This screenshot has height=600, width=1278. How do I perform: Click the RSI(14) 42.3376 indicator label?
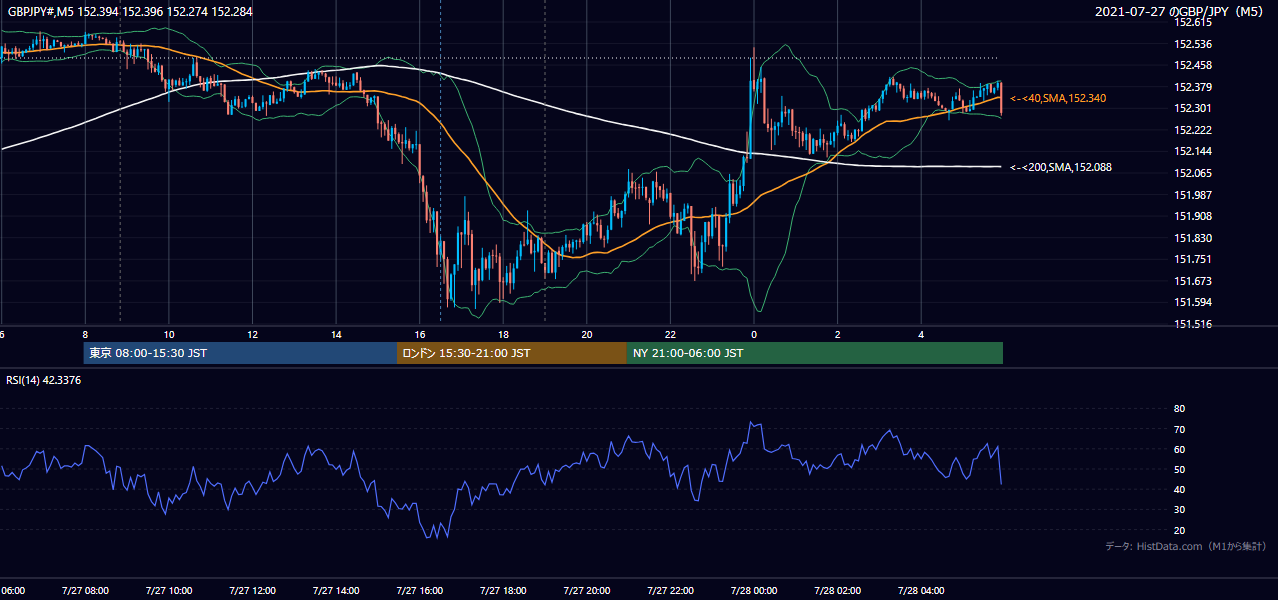coord(44,379)
